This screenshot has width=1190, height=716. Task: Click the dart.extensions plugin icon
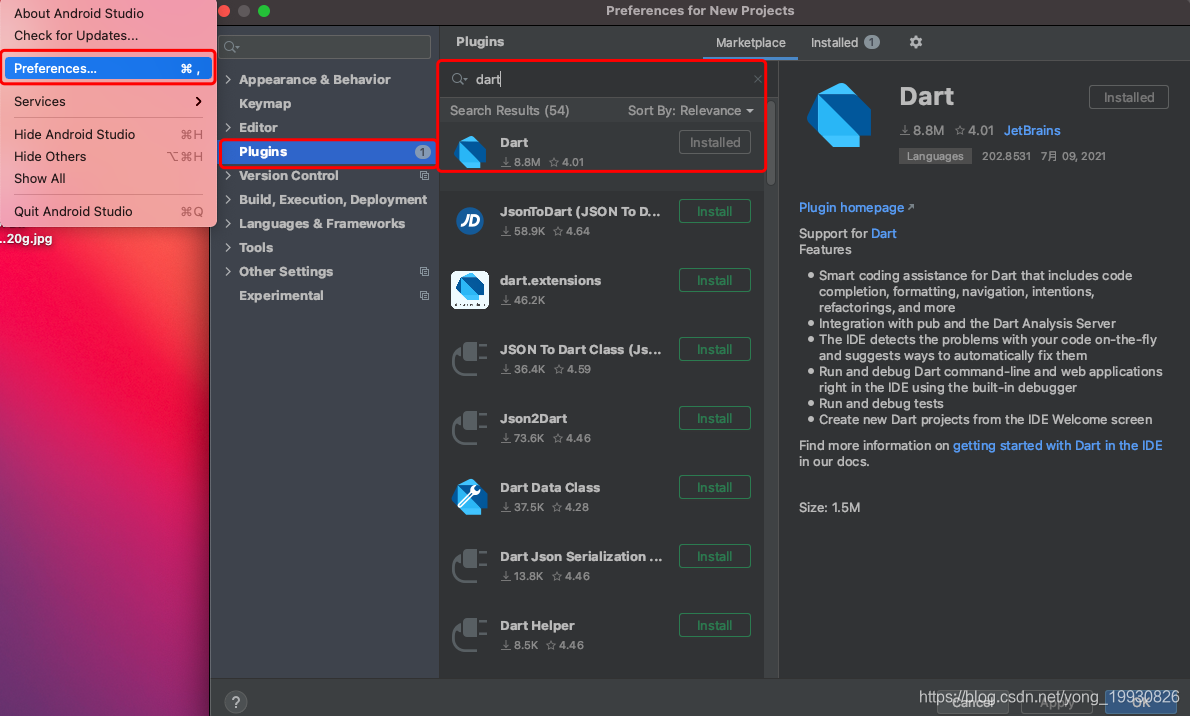(470, 290)
